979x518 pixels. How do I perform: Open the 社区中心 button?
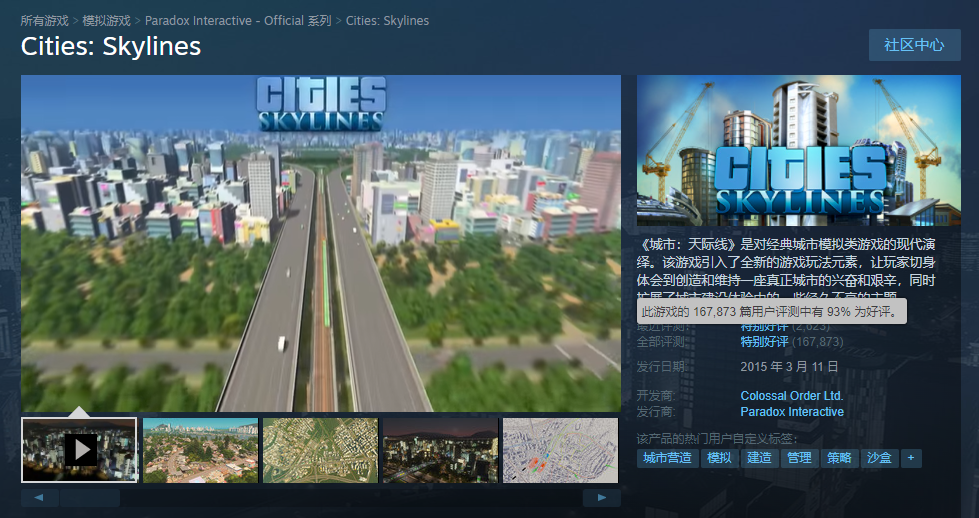[914, 45]
